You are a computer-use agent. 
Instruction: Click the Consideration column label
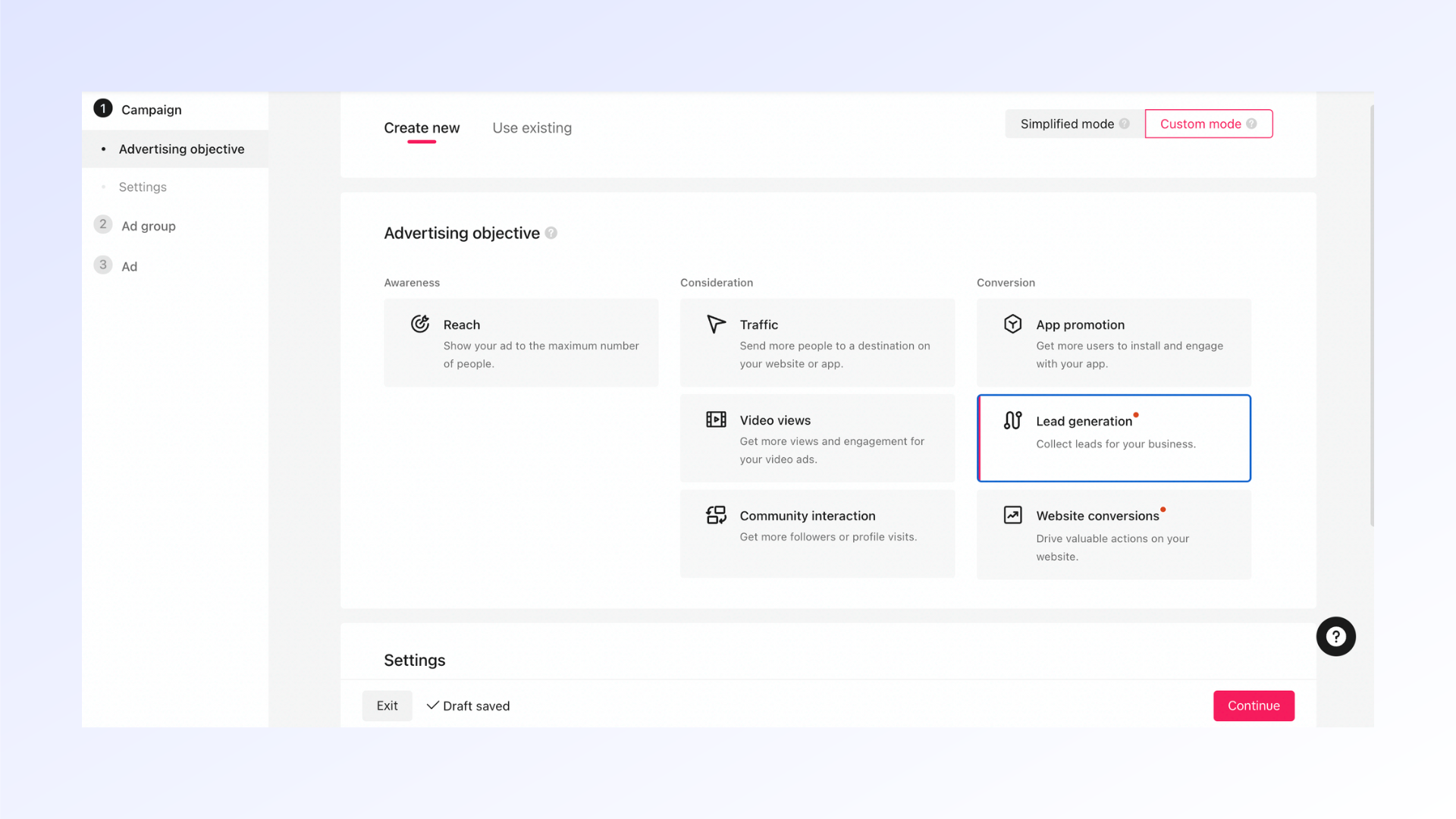point(717,283)
